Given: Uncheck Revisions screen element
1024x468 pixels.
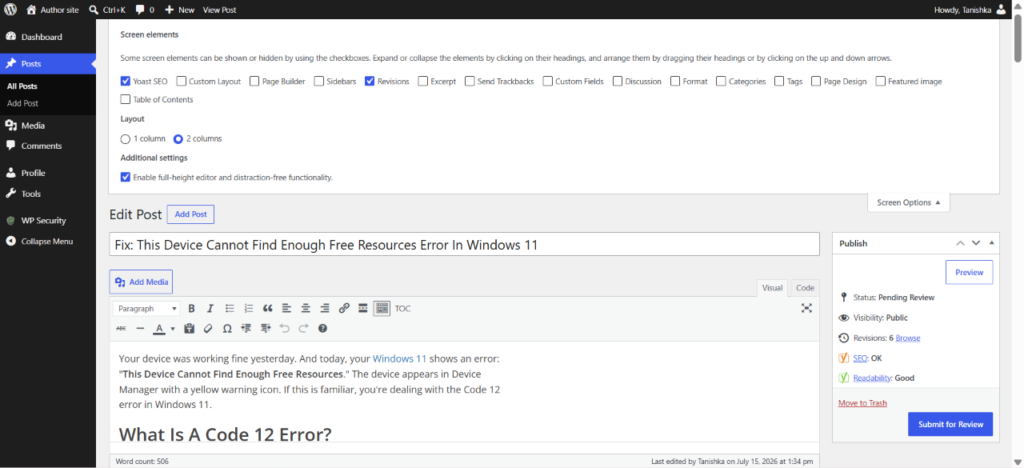Looking at the screenshot, I should [x=370, y=82].
